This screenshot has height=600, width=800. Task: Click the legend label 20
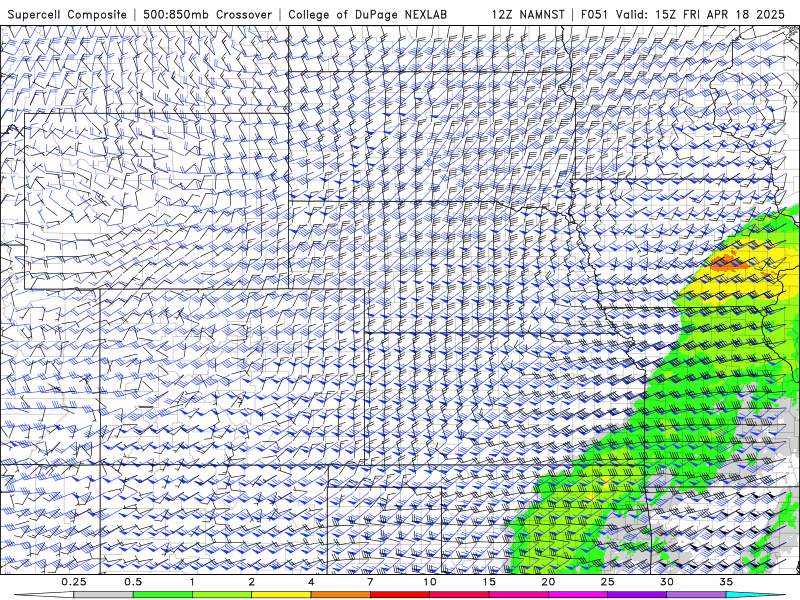click(x=548, y=582)
